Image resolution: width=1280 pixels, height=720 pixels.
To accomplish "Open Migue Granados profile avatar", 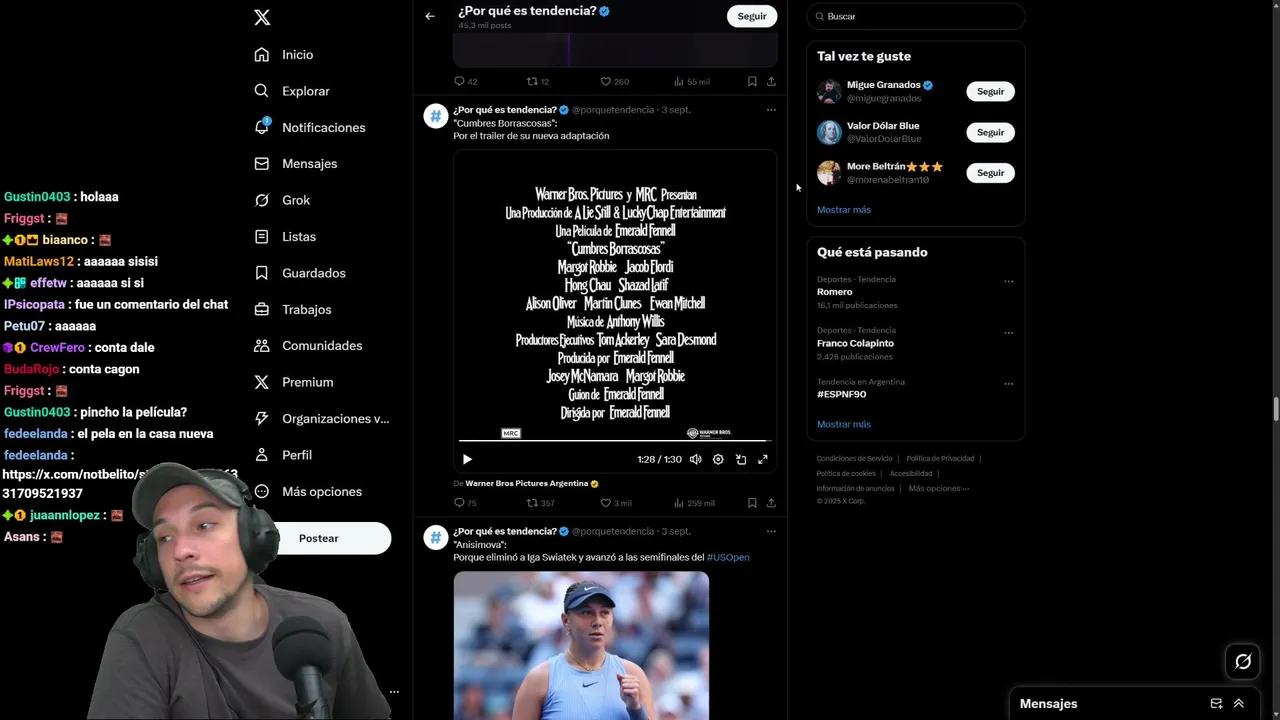I will (x=829, y=92).
